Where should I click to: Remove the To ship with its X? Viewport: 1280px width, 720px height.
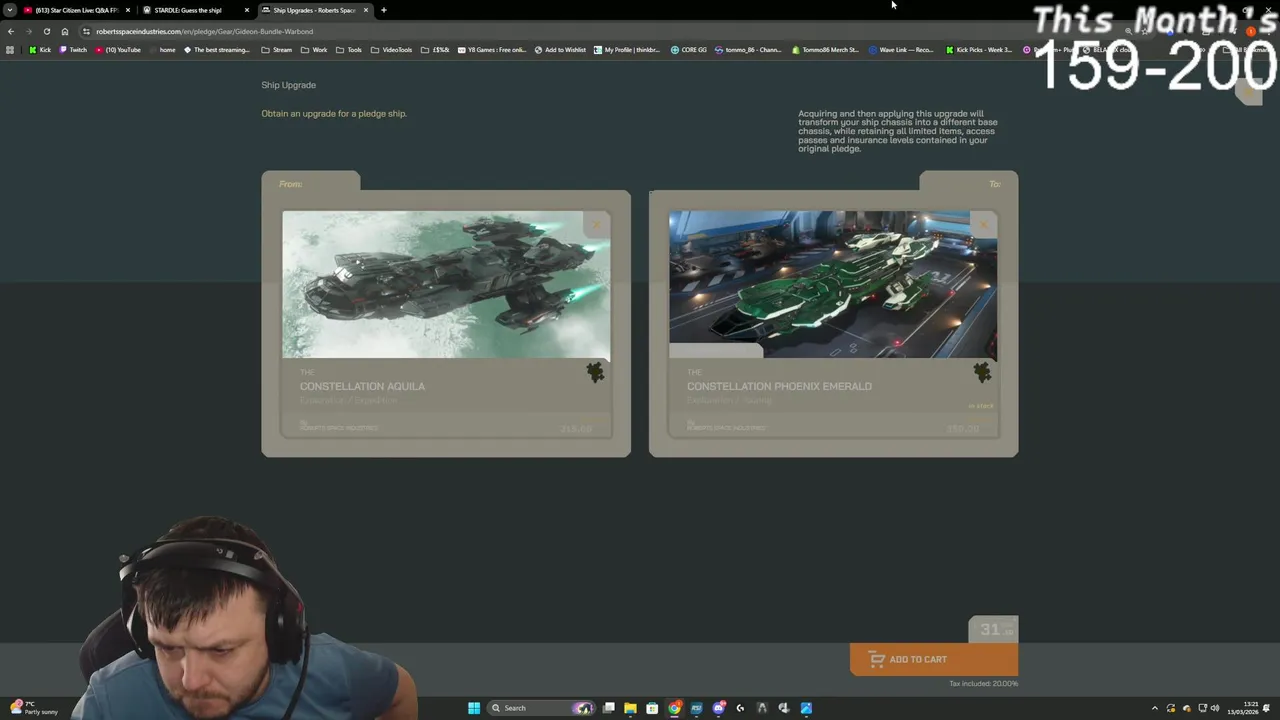(x=984, y=224)
